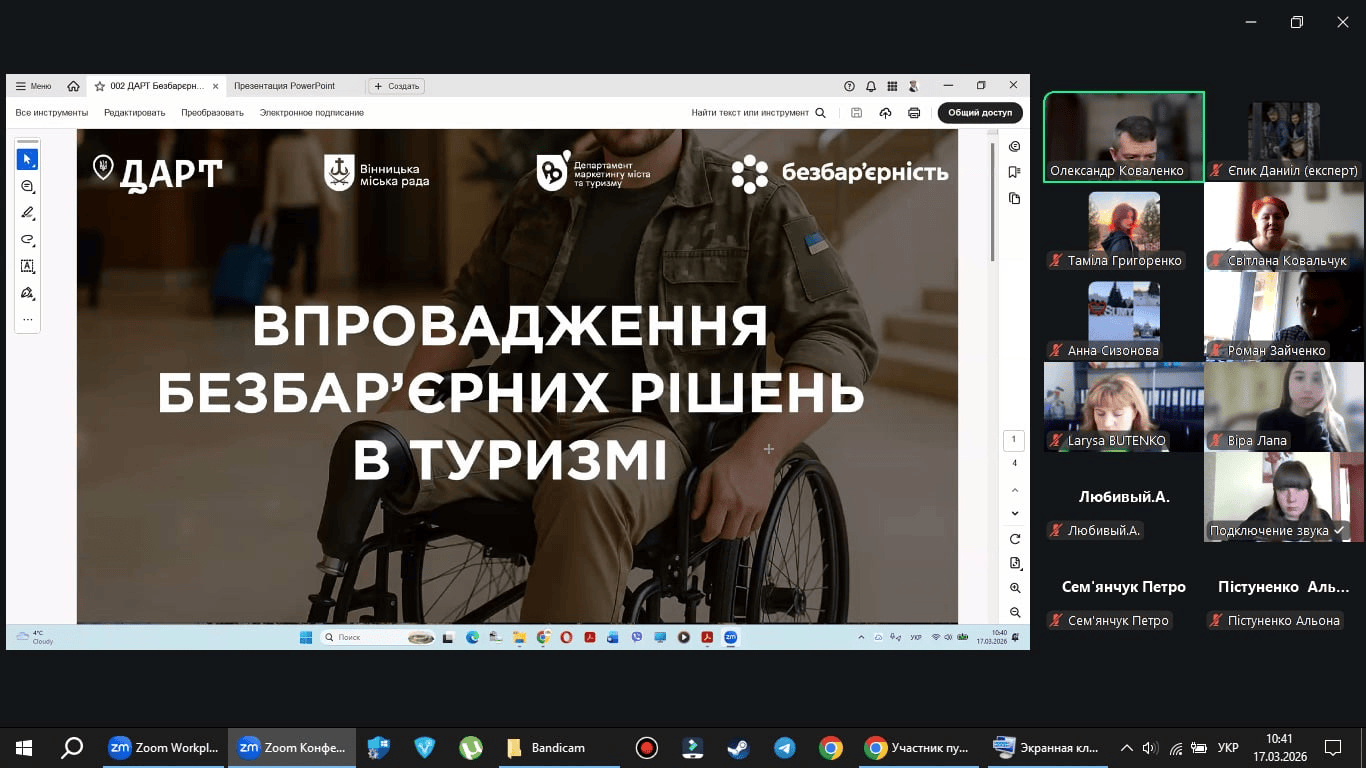Click the text box selection tool
The height and width of the screenshot is (768, 1366).
tap(28, 266)
